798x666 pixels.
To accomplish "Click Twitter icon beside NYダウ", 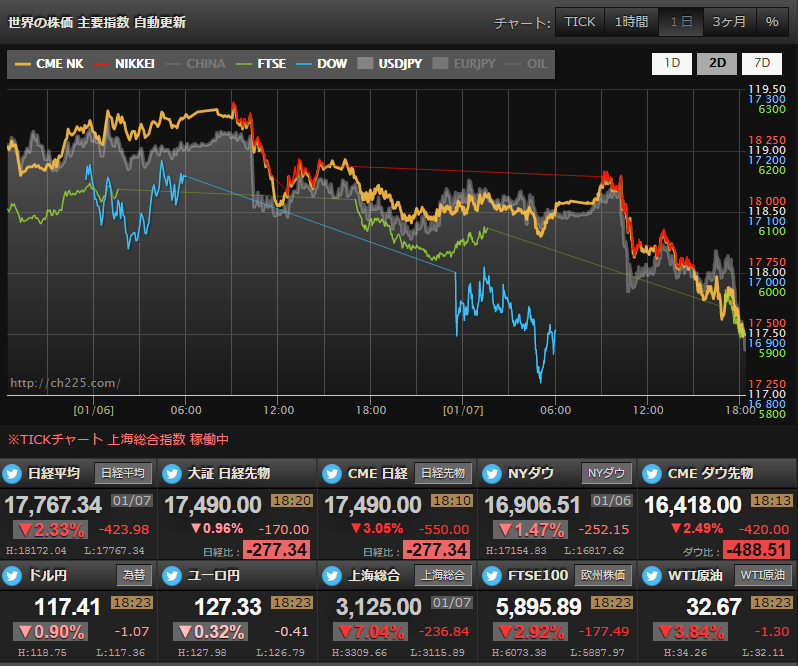I will click(492, 474).
